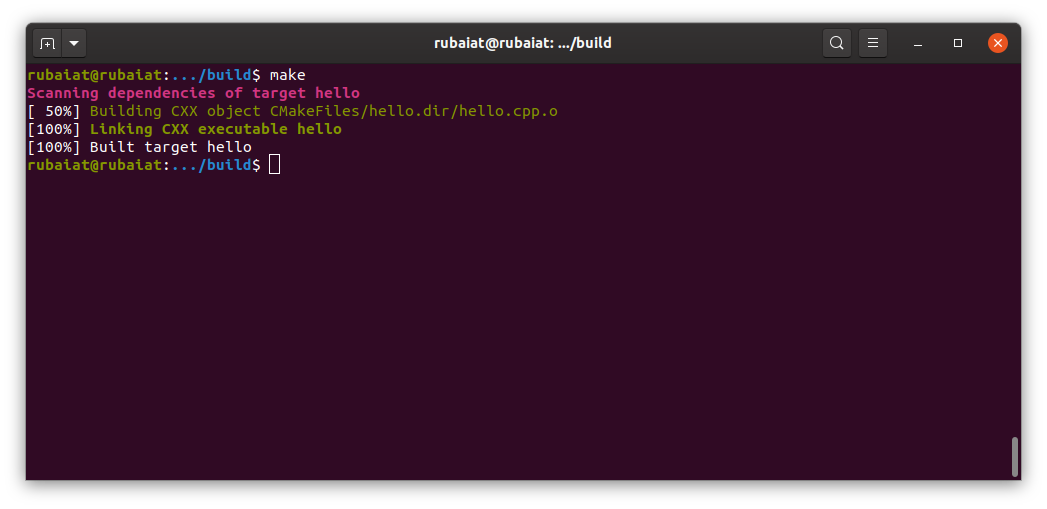
Task: Click the terminal scrollbar thumb
Action: pos(1014,456)
